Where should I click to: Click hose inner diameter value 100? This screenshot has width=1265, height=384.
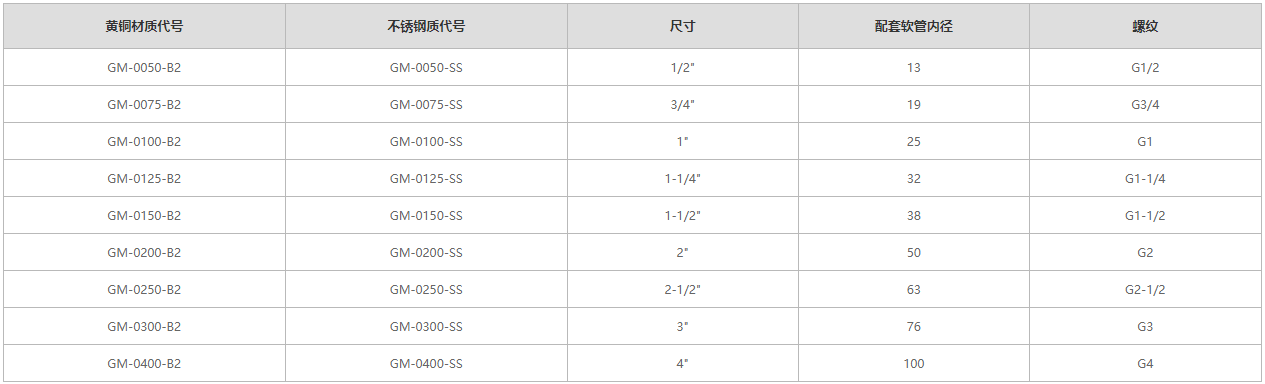(914, 364)
